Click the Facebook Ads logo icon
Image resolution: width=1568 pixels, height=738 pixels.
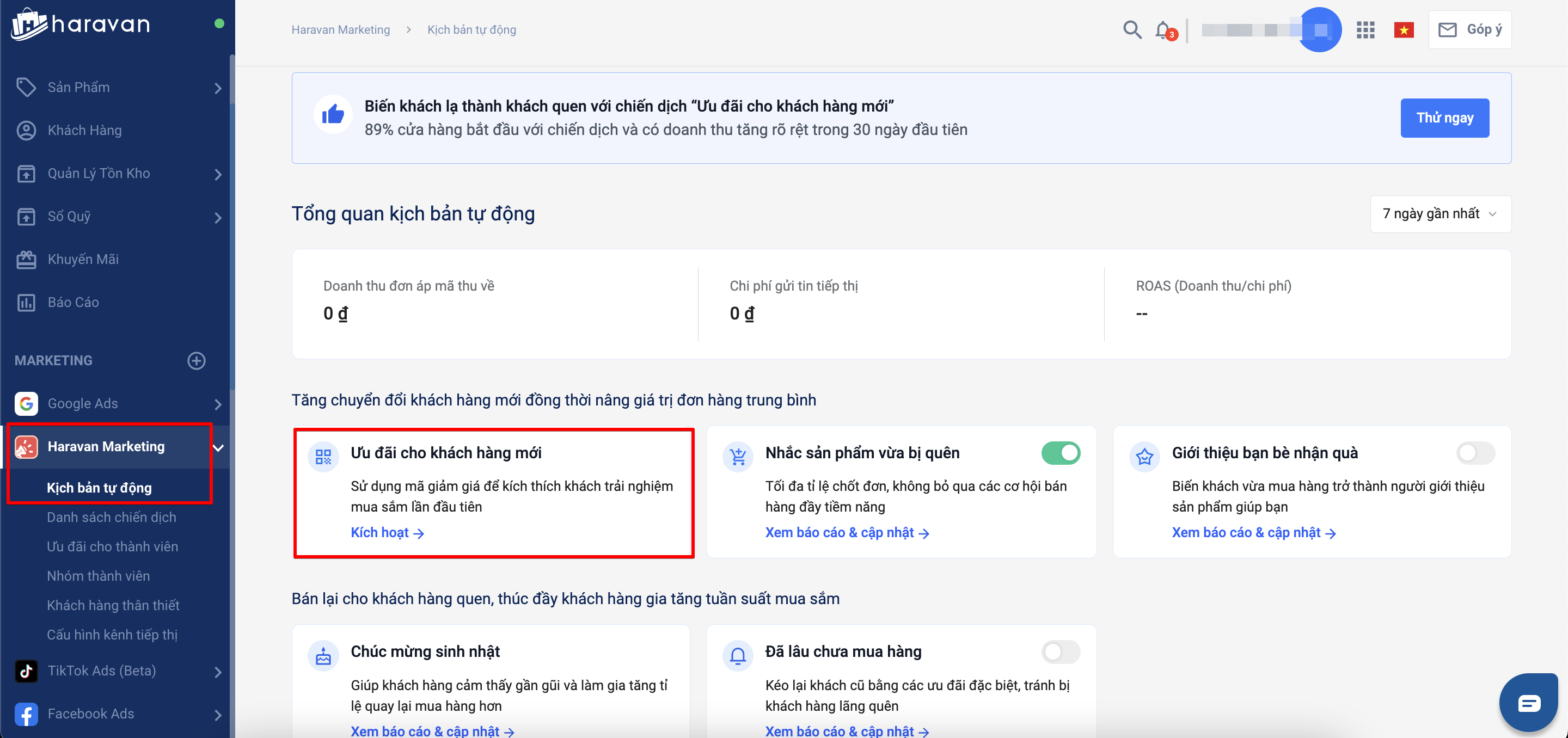coord(26,714)
